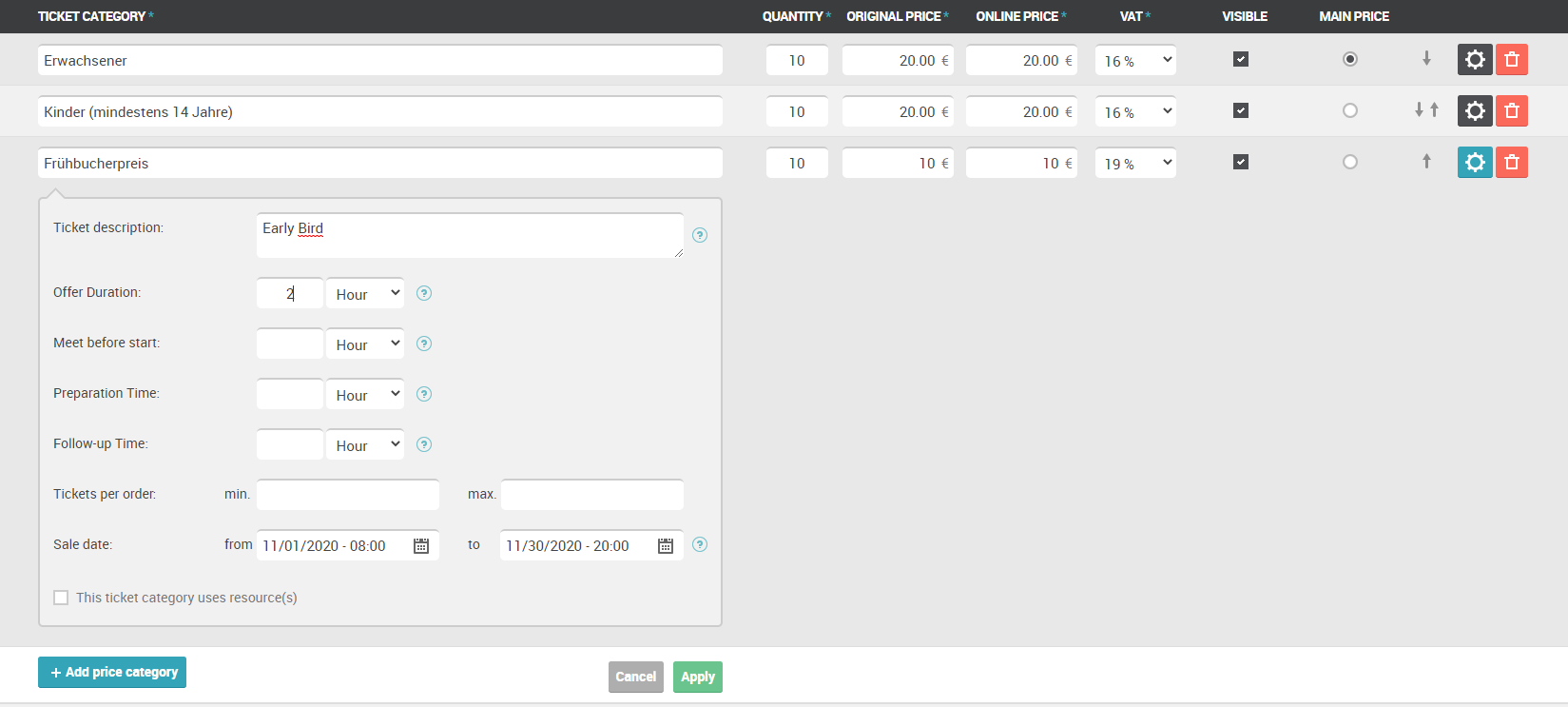Delete the Erwachsener ticket category
Image resolution: width=1568 pixels, height=707 pixels.
pyautogui.click(x=1512, y=60)
